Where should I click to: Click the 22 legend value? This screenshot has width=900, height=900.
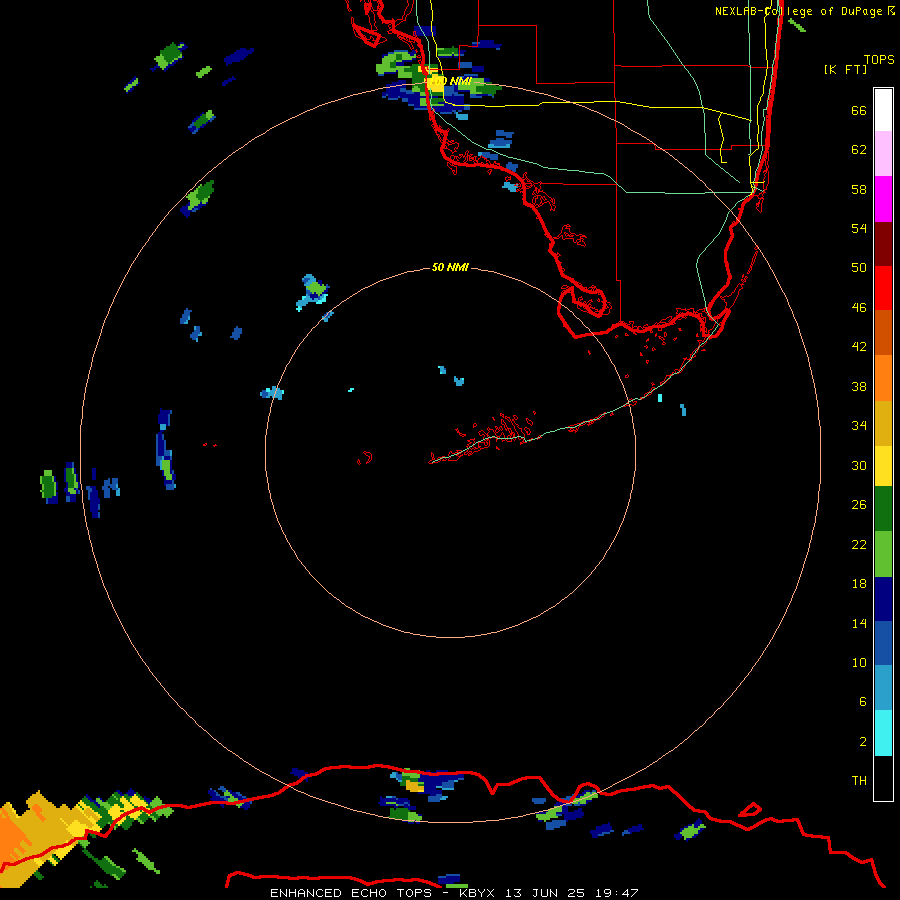pyautogui.click(x=859, y=544)
